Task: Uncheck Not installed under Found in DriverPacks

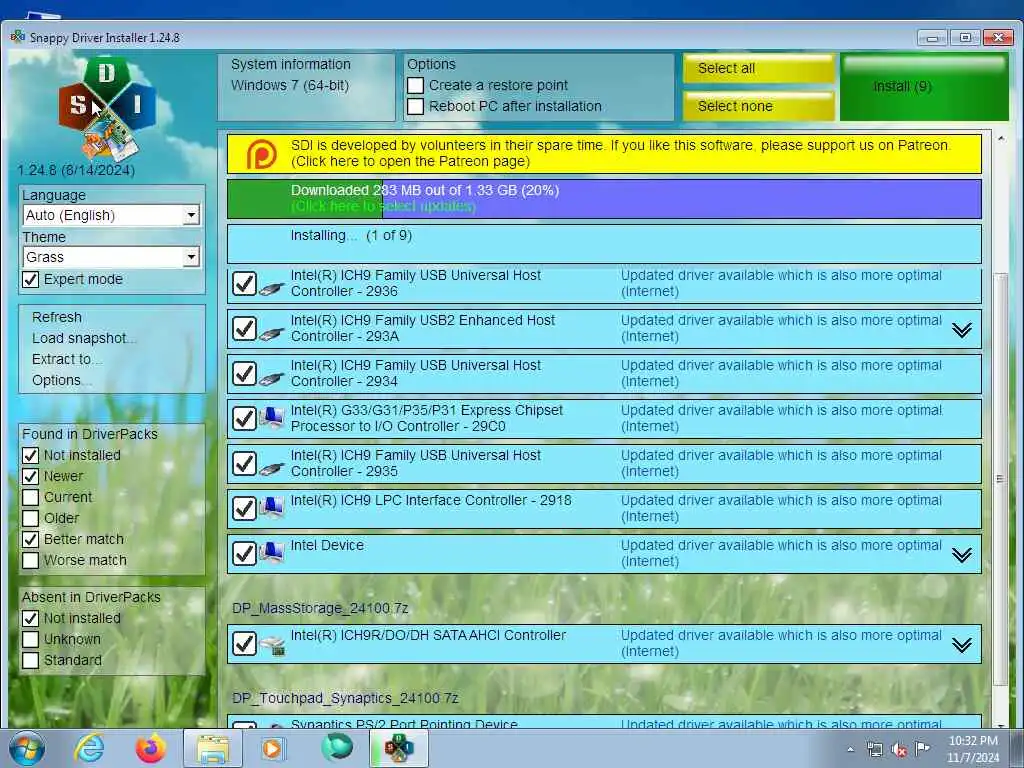Action: tap(31, 455)
